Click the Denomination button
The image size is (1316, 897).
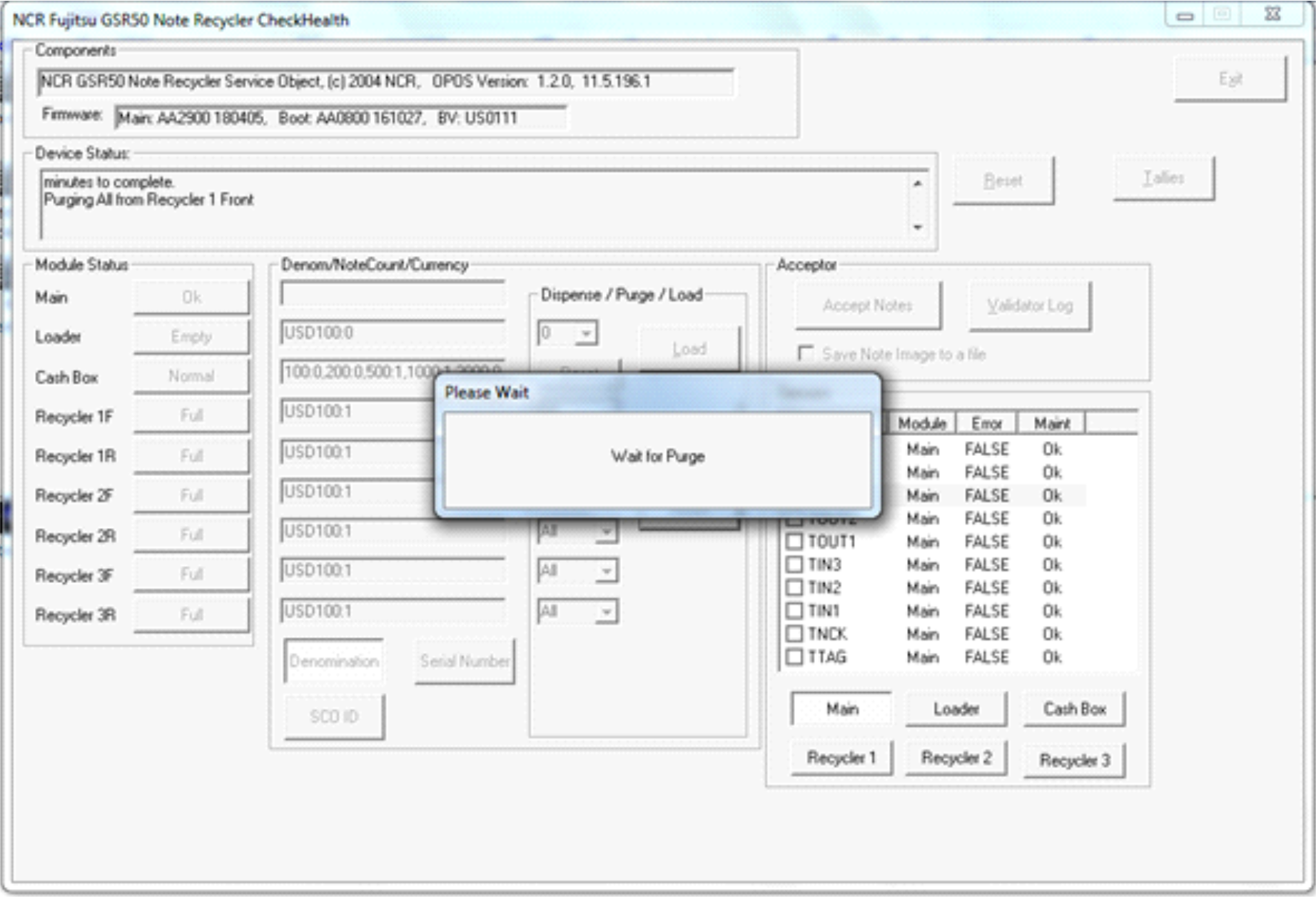334,661
